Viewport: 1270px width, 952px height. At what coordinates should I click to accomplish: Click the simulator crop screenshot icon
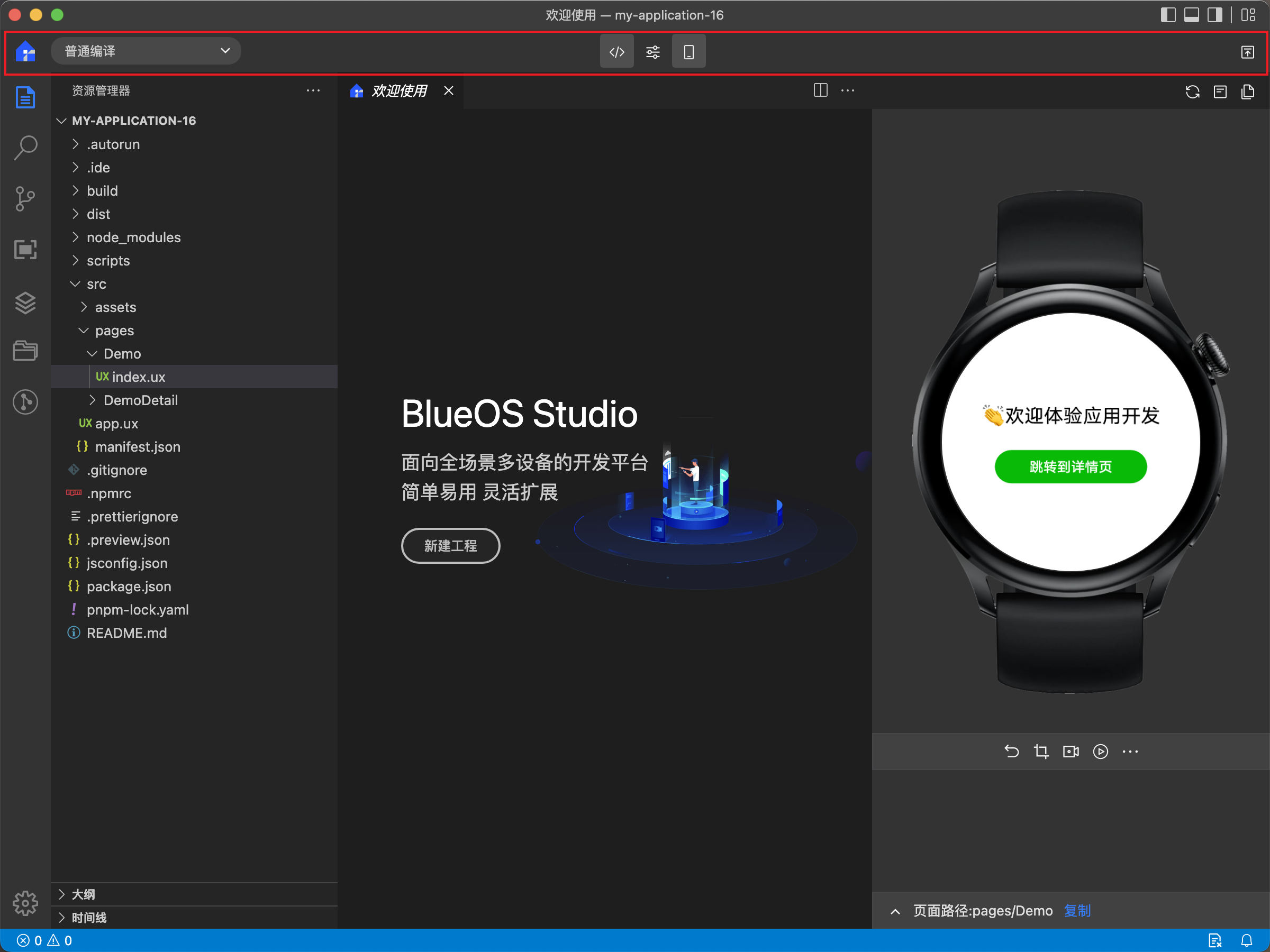click(x=1041, y=751)
